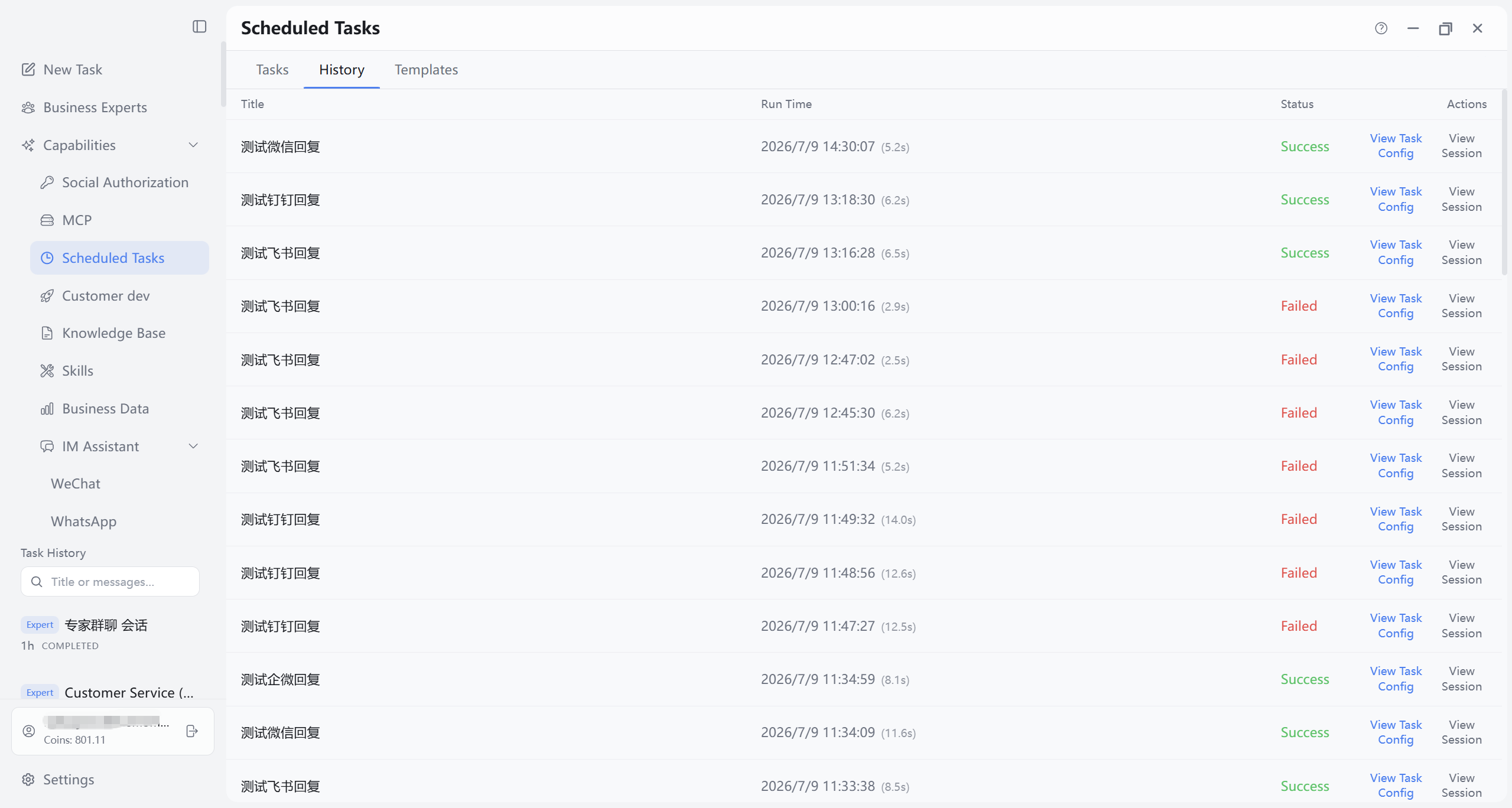Click title 测试企微回复 in the table
This screenshot has width=1512, height=808.
(x=280, y=679)
